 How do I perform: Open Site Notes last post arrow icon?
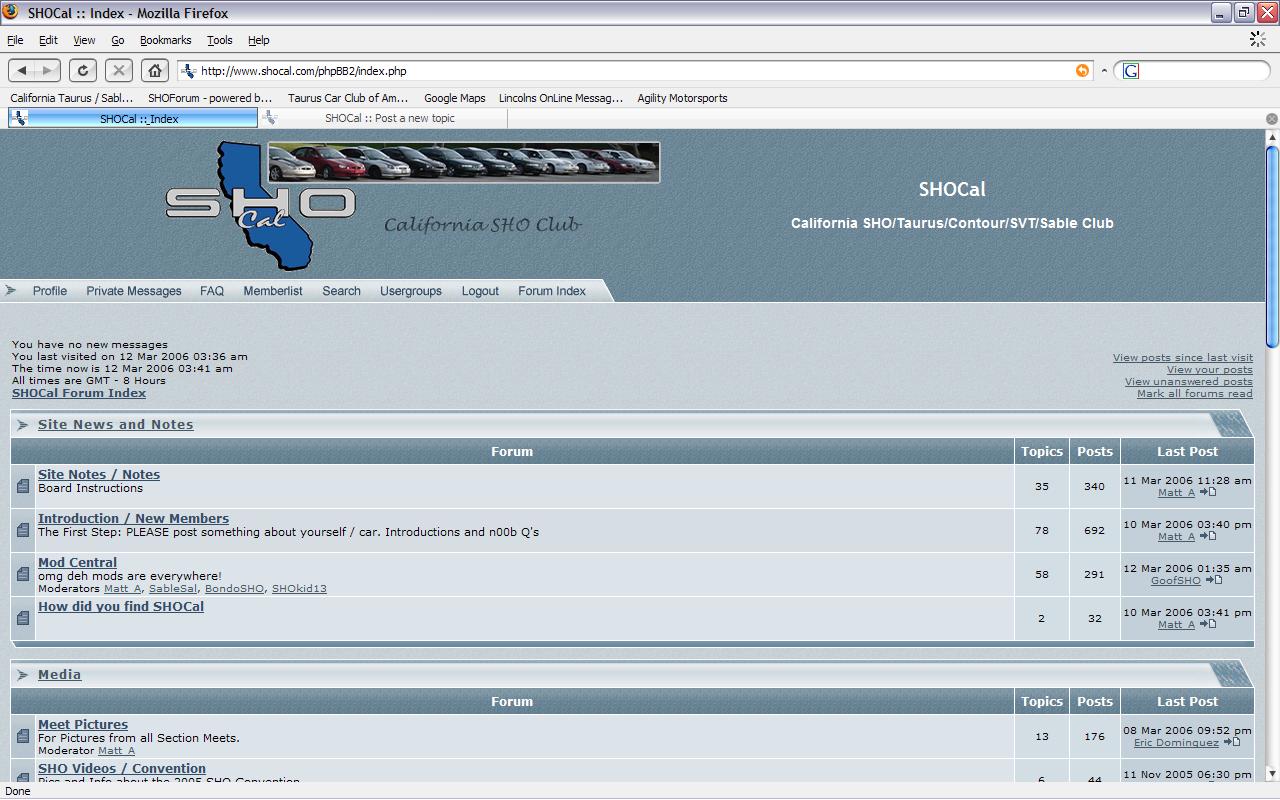1208,492
